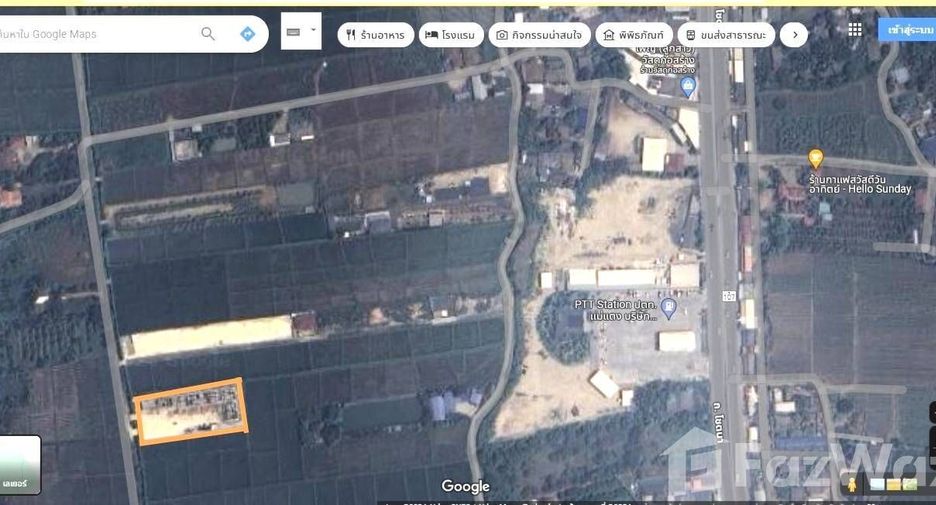This screenshot has height=505, width=936.
Task: Select the กิจกรรมน่าสนใจ things to do chip
Action: (540, 35)
